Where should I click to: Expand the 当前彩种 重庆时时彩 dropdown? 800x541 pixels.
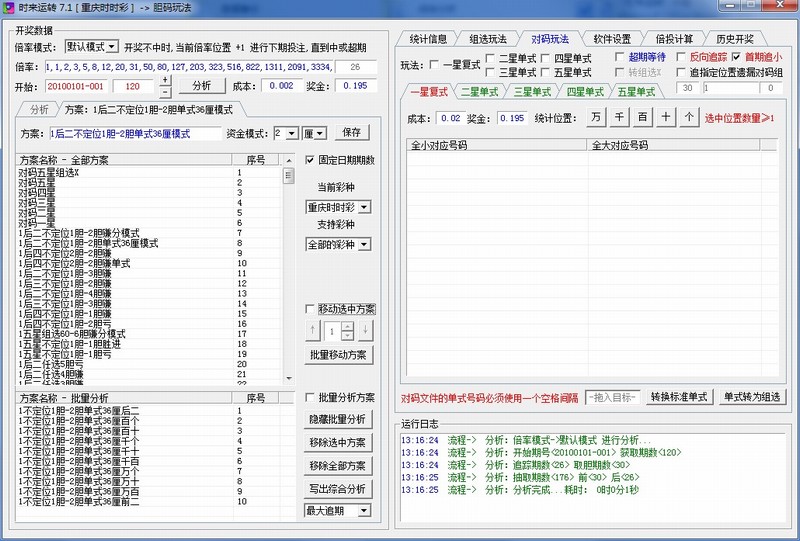[363, 207]
